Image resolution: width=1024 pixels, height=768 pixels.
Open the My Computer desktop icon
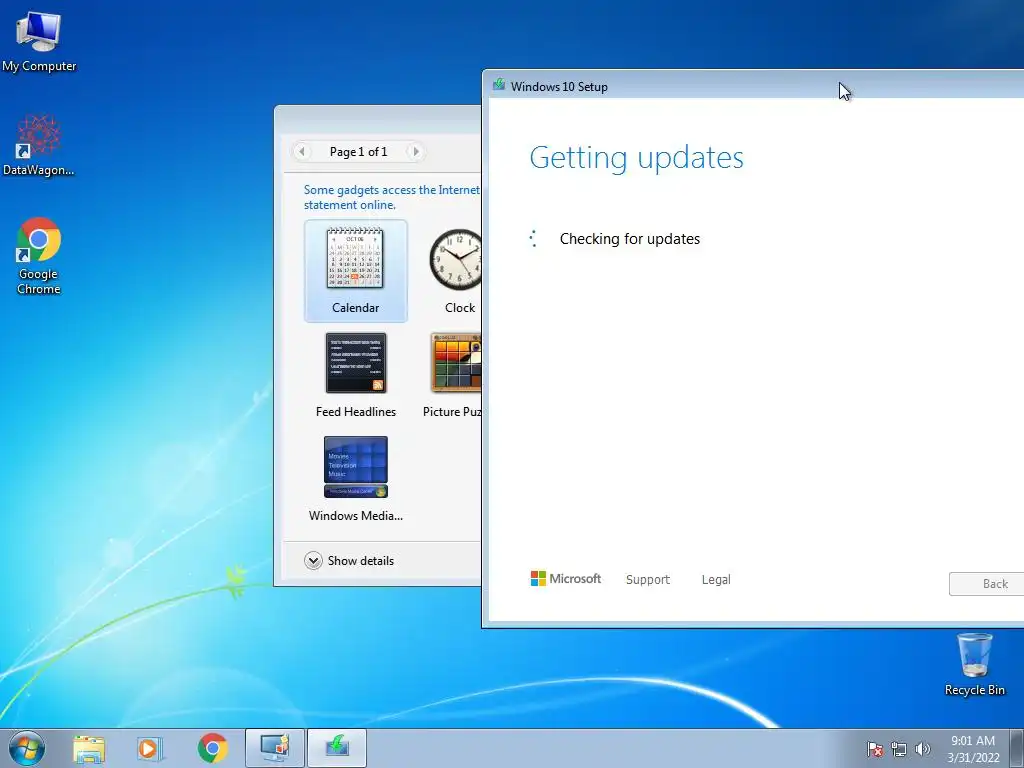coord(39,40)
